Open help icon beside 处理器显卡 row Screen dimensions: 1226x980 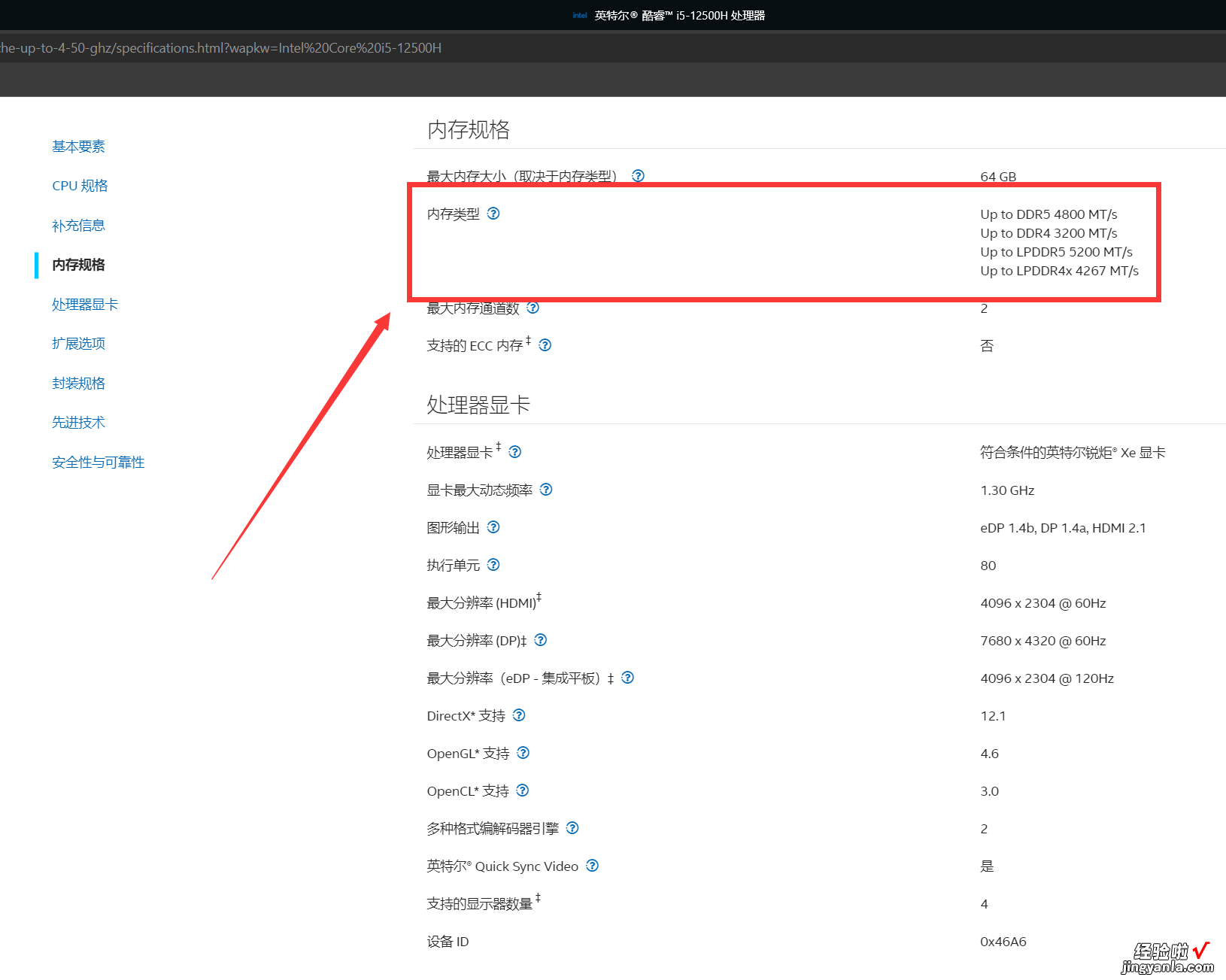click(x=515, y=451)
